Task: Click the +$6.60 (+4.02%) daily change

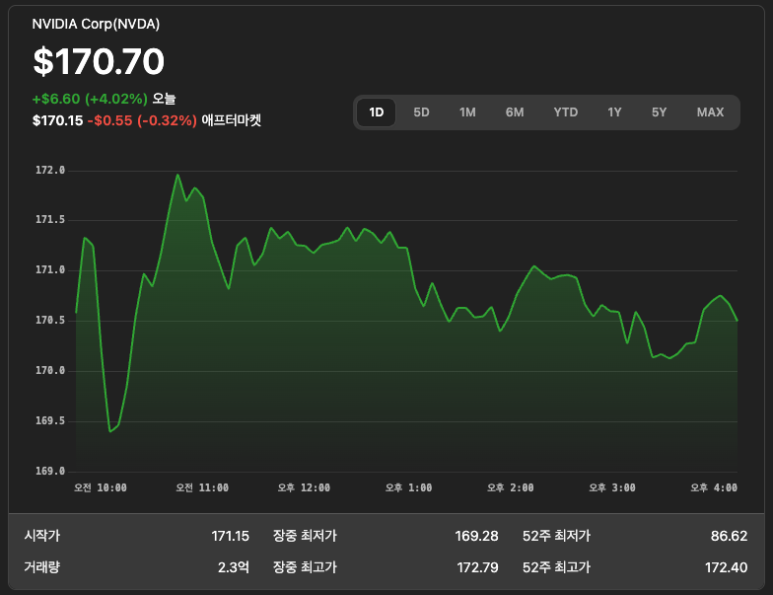Action: (90, 99)
